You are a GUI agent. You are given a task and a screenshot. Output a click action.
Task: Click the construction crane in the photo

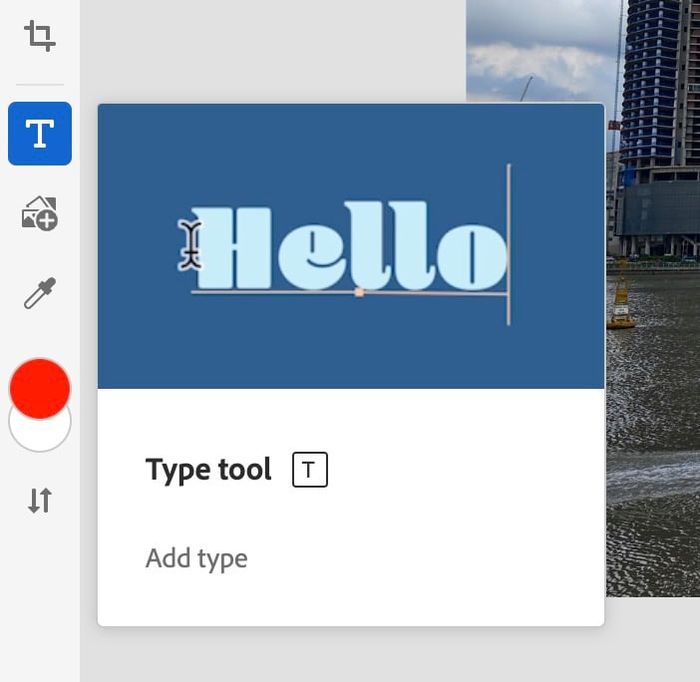click(525, 89)
